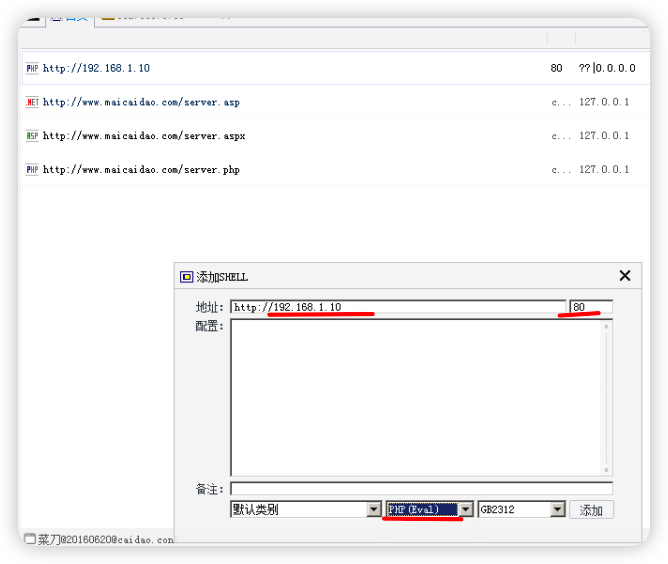Screen dimensions: 668x564
Task: Click the NET icon beside server.asp entry
Action: (x=32, y=102)
